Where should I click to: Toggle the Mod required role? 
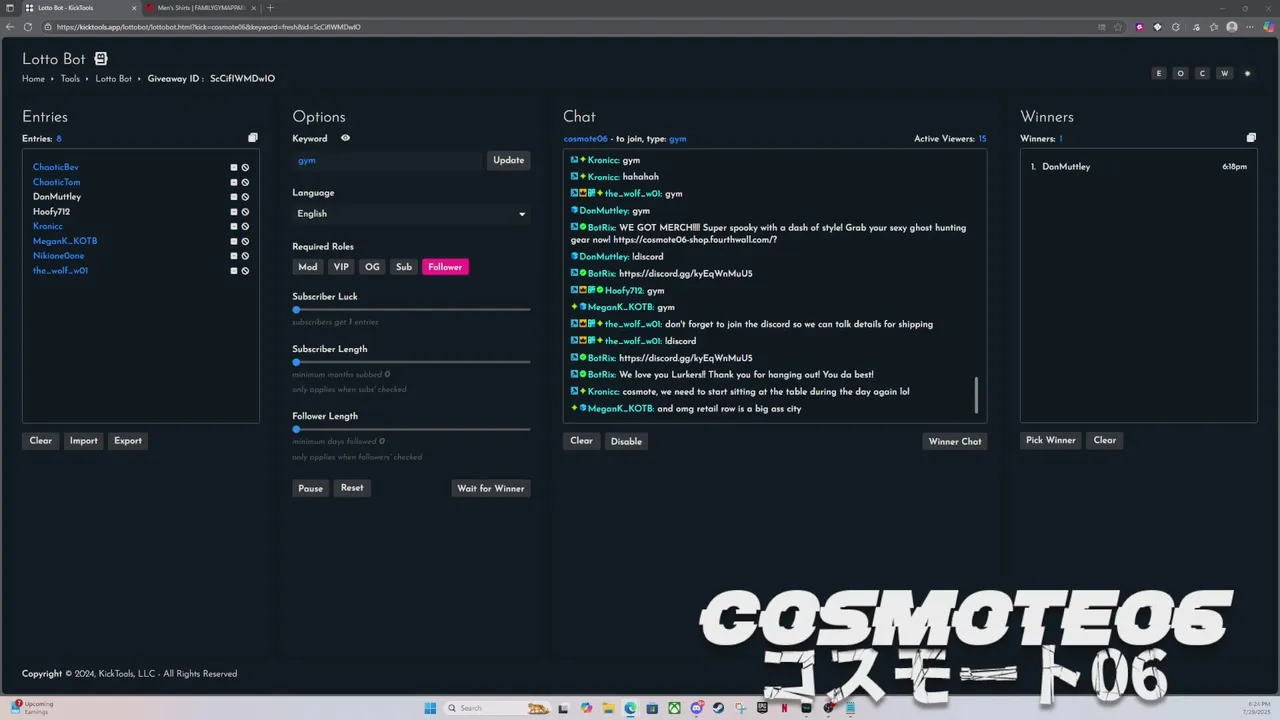pos(308,267)
